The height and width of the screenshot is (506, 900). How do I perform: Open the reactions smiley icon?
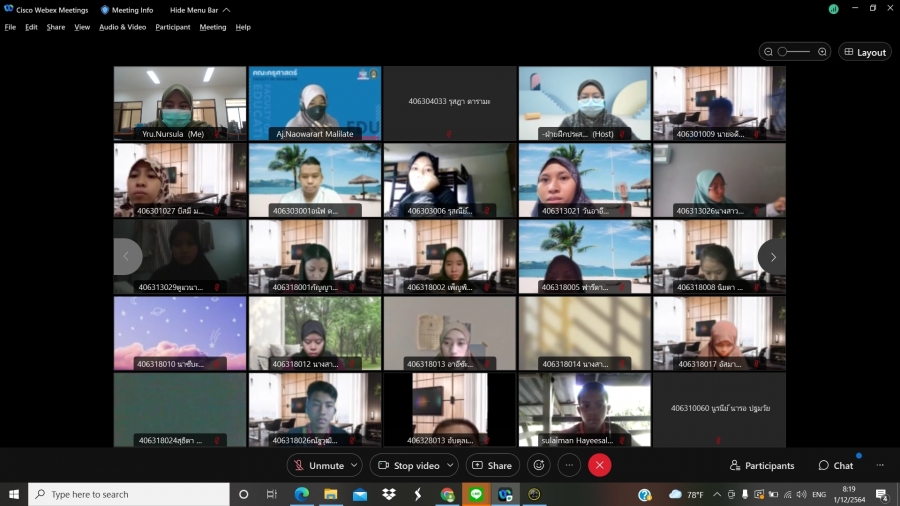pyautogui.click(x=539, y=465)
